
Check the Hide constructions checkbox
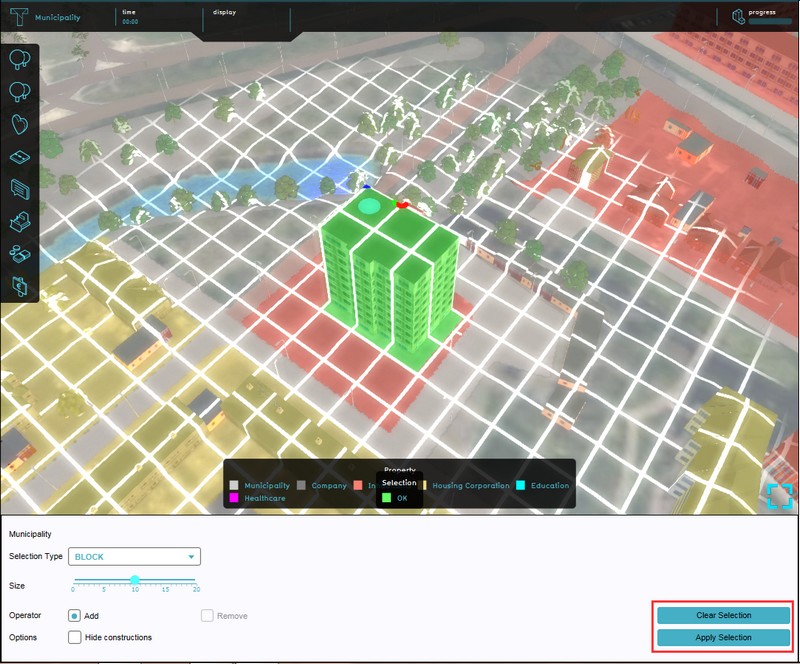(x=75, y=637)
